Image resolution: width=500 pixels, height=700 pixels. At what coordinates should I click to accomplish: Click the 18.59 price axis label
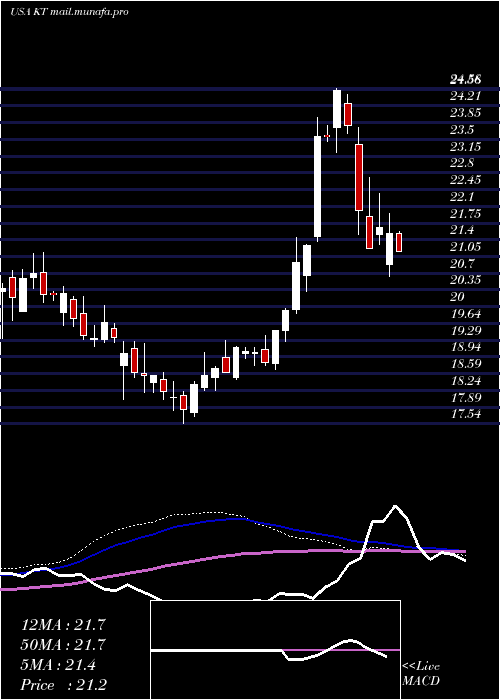click(x=466, y=364)
